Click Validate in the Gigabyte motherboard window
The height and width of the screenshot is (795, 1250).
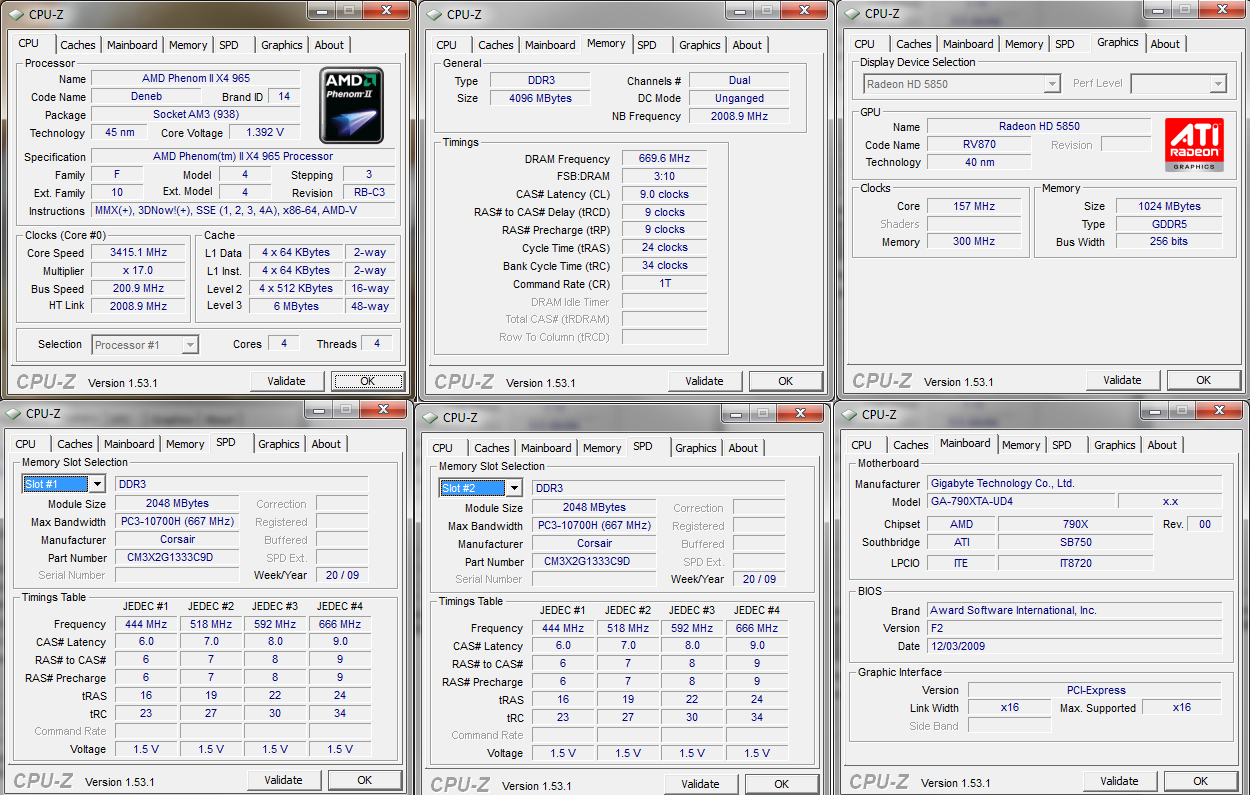click(1120, 781)
